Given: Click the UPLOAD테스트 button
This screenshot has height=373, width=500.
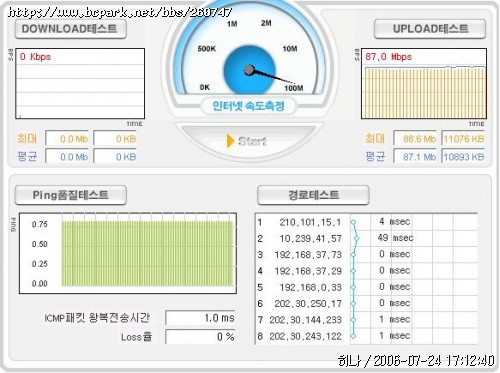Looking at the screenshot, I should coord(430,29).
